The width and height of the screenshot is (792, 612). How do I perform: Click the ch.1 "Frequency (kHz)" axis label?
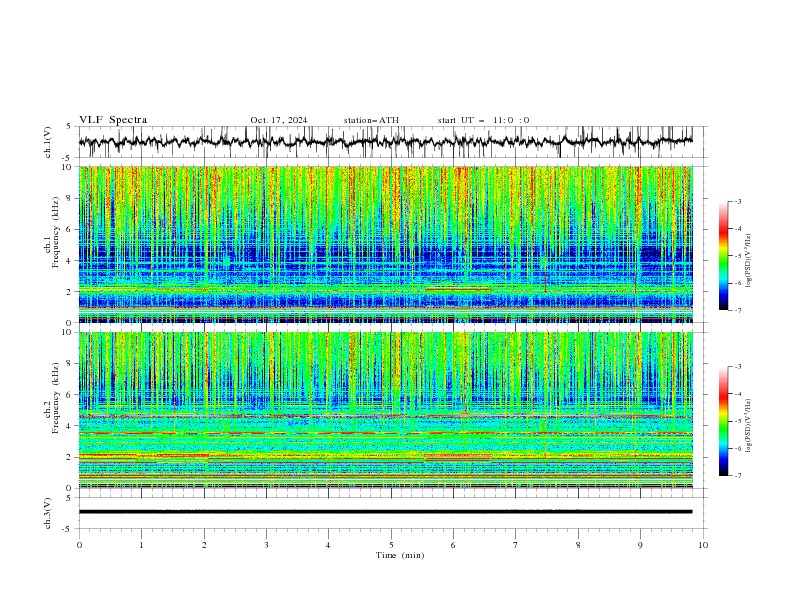click(56, 233)
